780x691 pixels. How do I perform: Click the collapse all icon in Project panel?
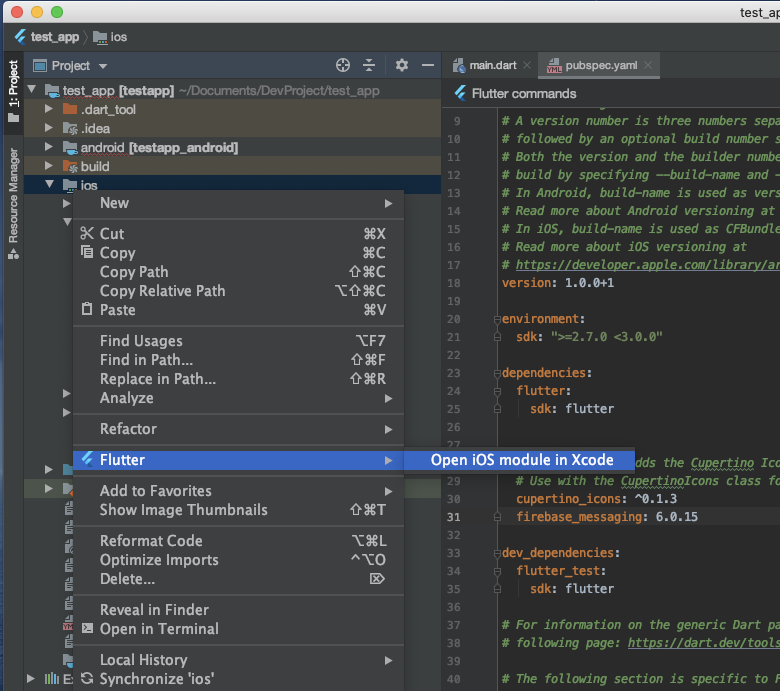coord(369,65)
